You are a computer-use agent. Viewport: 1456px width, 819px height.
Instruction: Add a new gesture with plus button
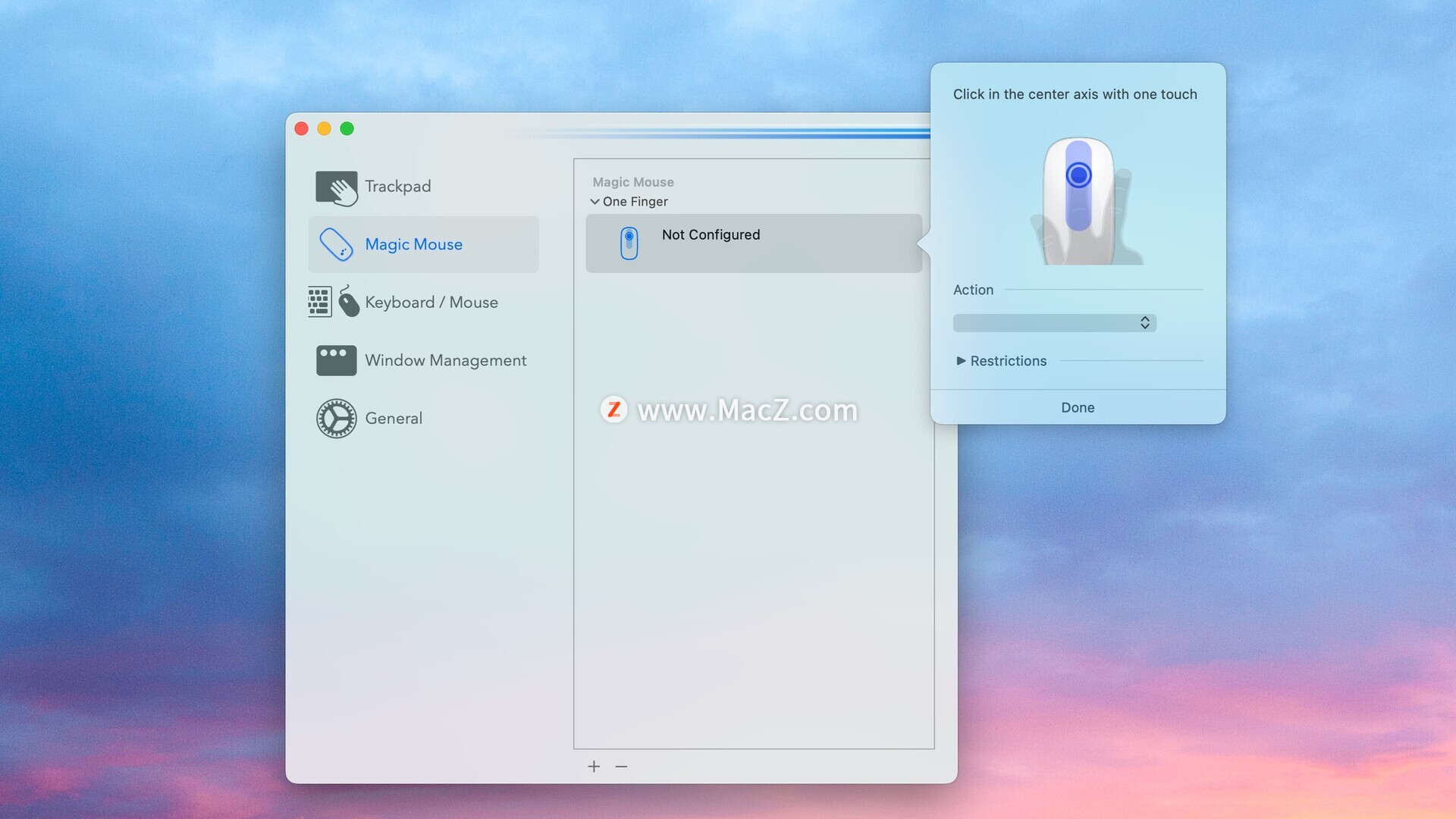point(594,767)
